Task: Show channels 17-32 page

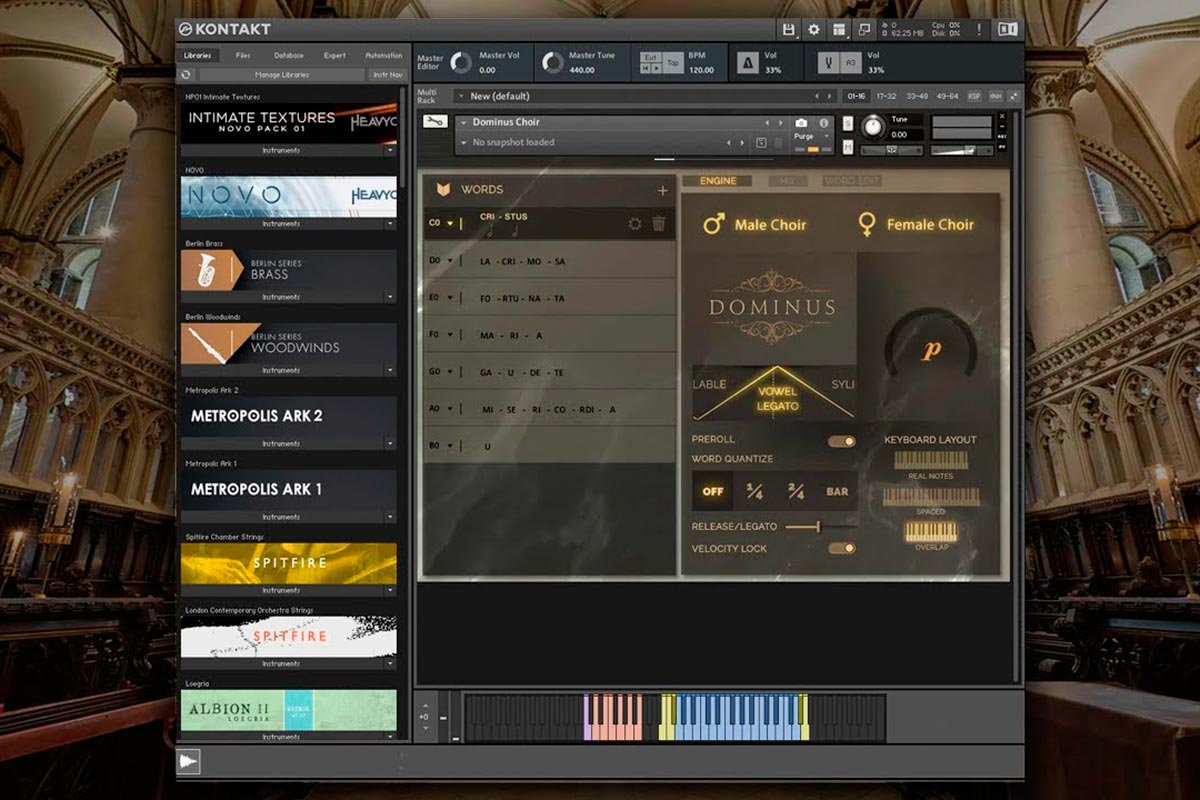Action: pyautogui.click(x=886, y=96)
